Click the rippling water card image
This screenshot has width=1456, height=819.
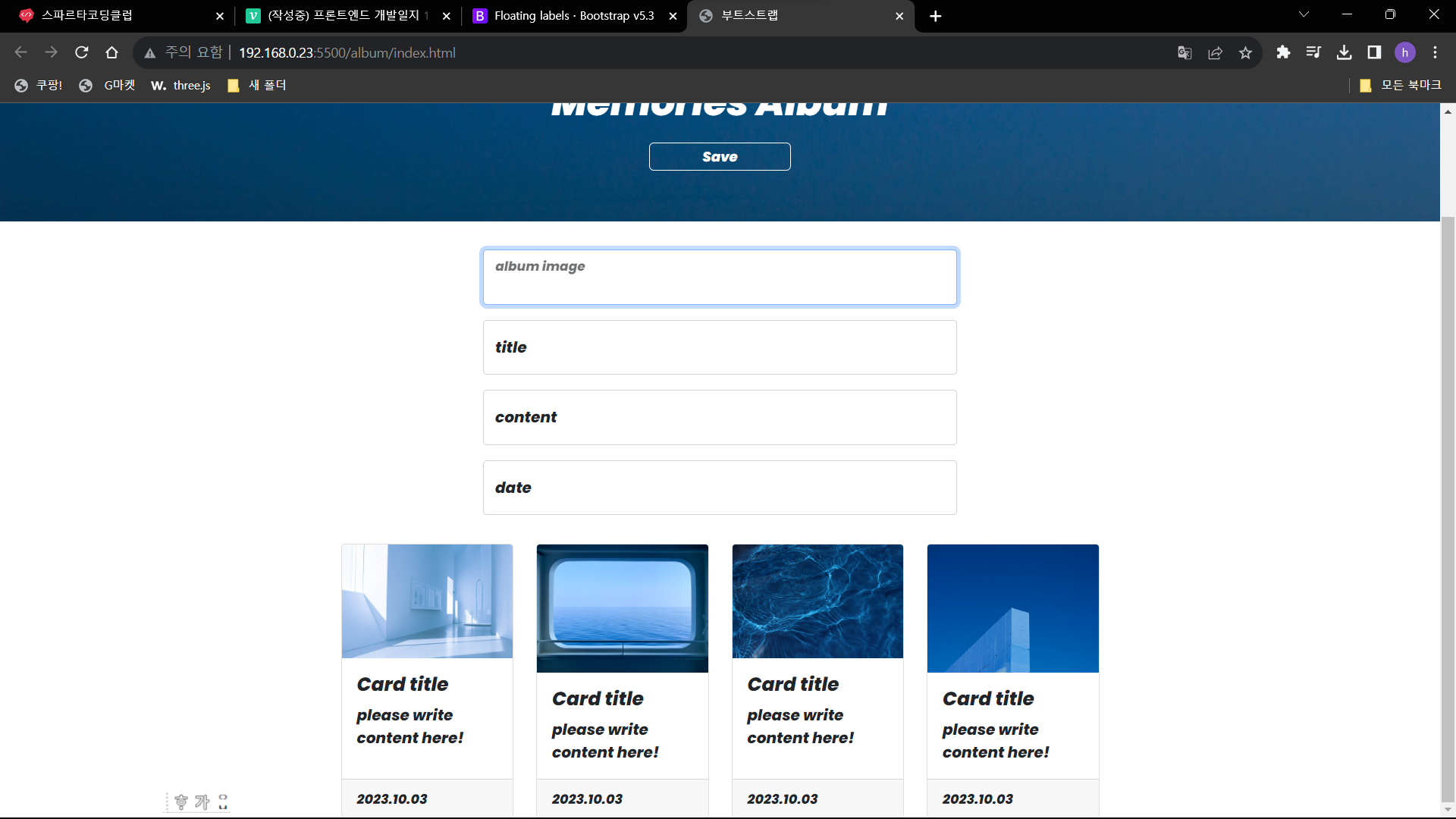817,601
